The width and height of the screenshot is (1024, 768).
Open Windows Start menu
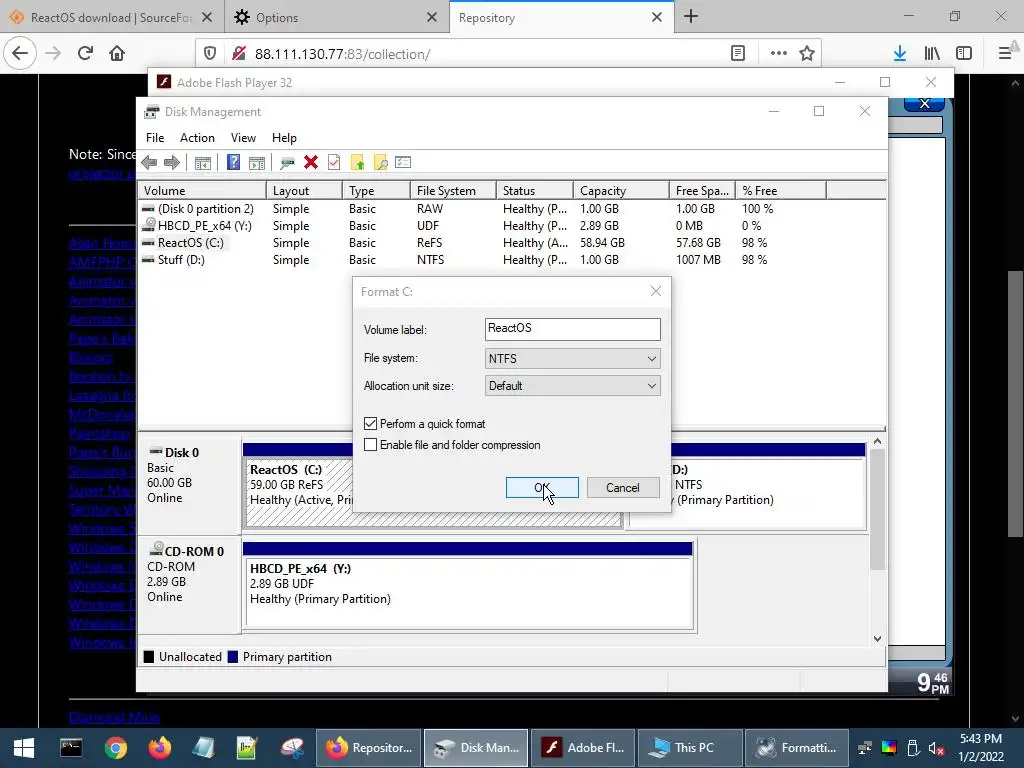(24, 748)
